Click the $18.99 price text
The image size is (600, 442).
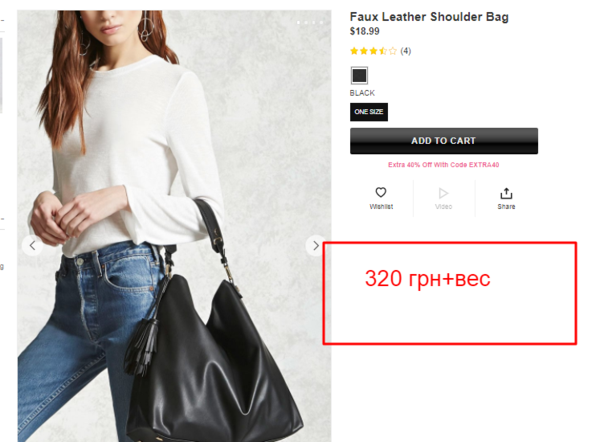pos(365,31)
